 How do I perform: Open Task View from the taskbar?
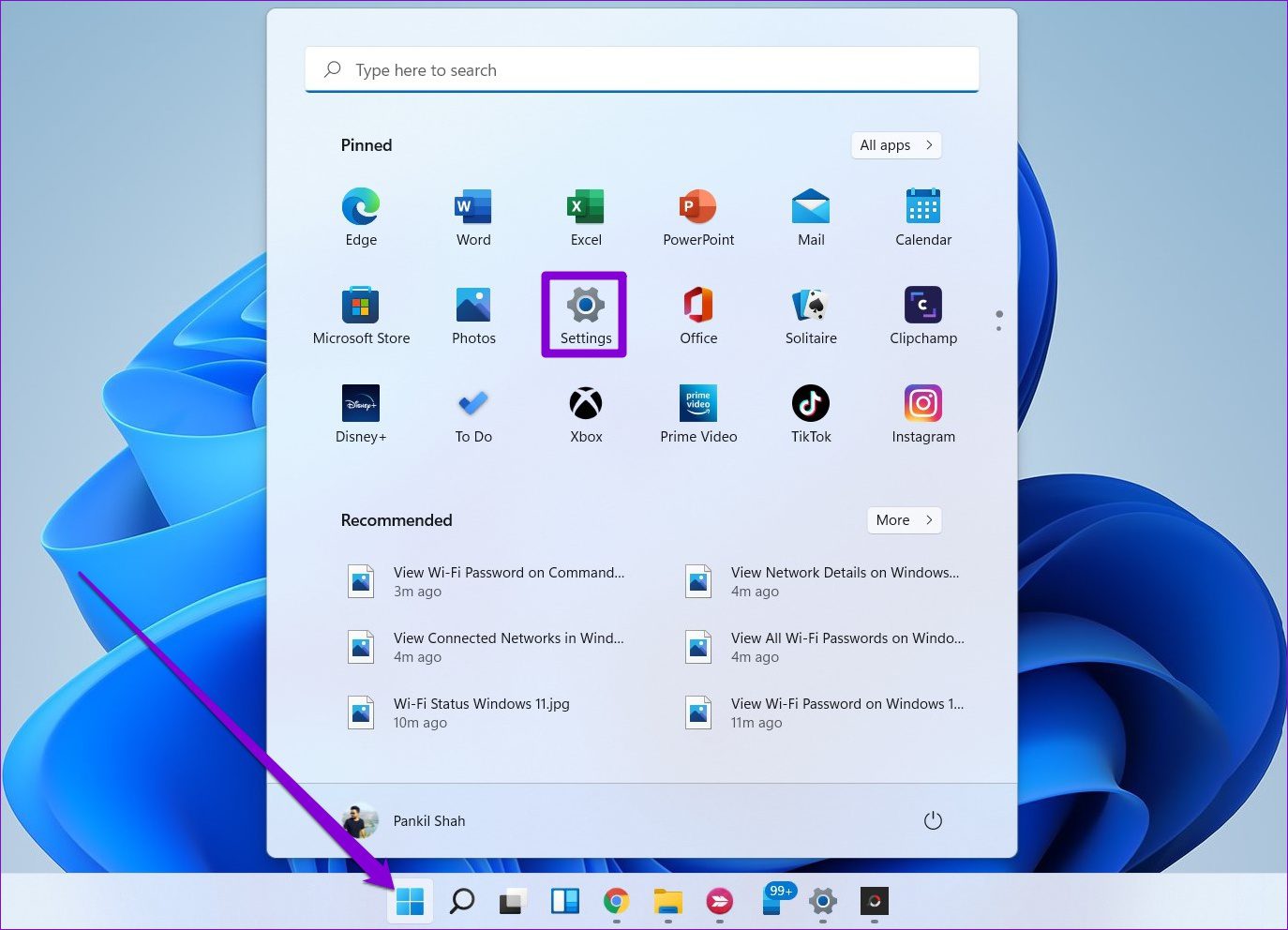pyautogui.click(x=564, y=901)
